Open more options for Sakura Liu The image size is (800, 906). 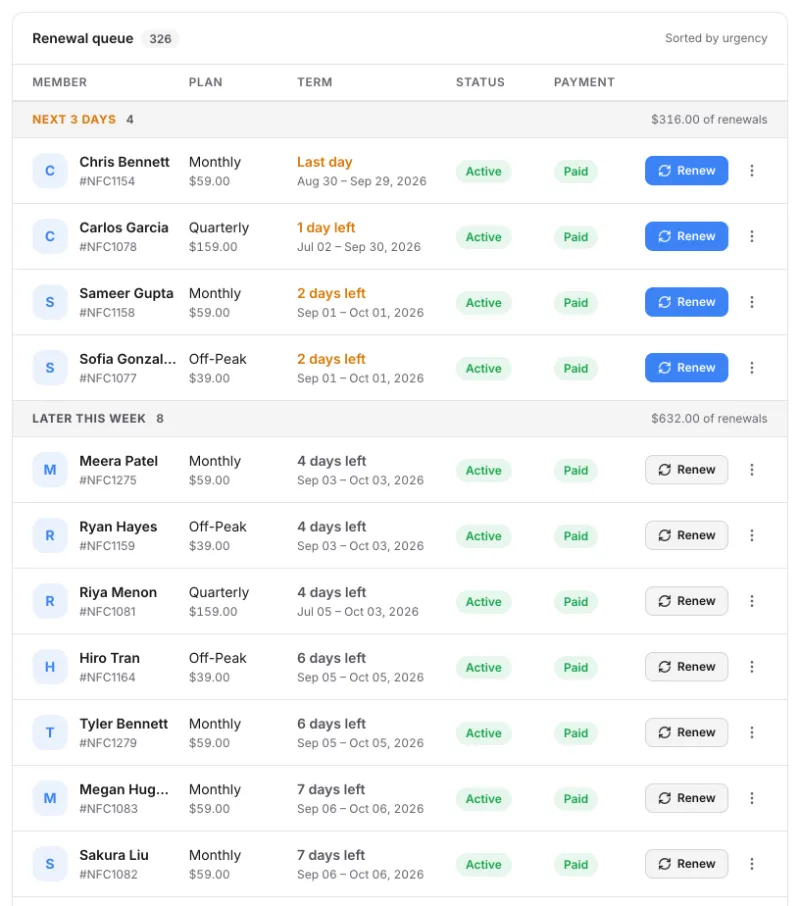pos(751,864)
